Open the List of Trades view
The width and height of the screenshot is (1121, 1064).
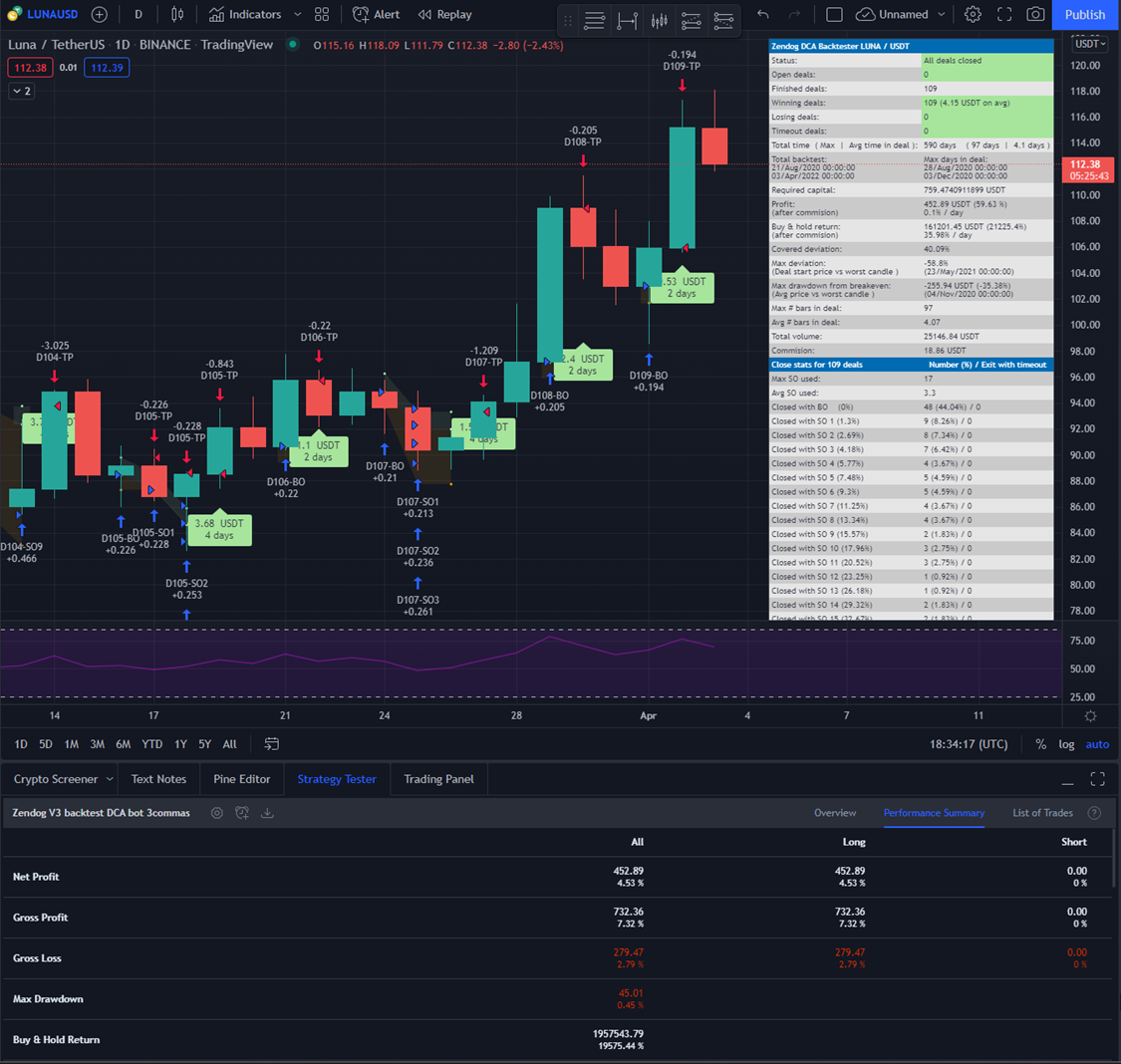coord(1040,813)
